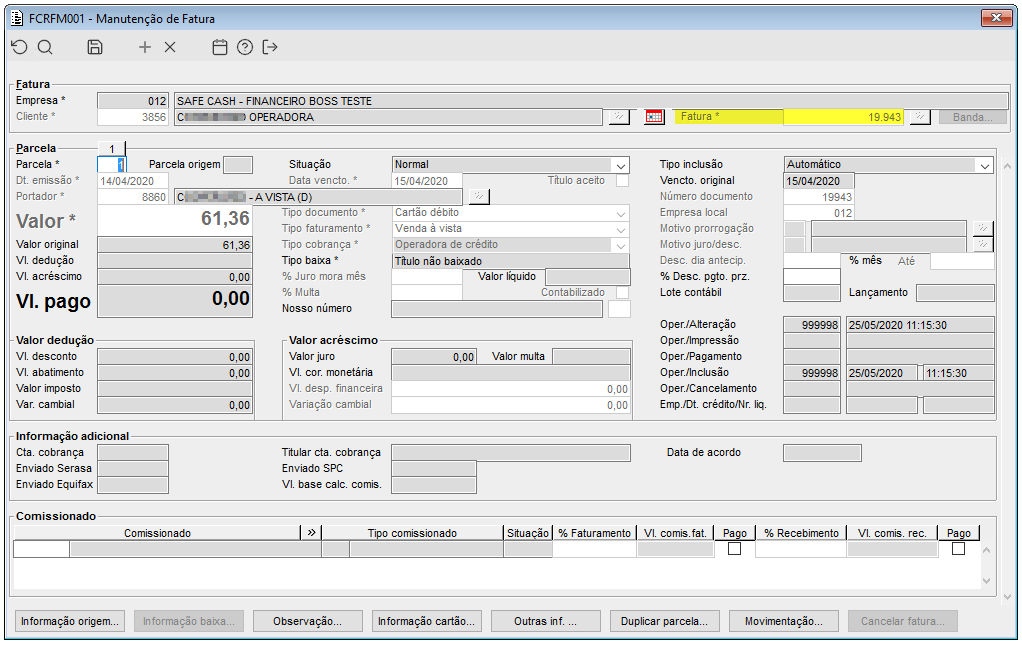This screenshot has width=1022, height=646.
Task: Toggle the Contabilizado checkbox
Action: (x=622, y=293)
